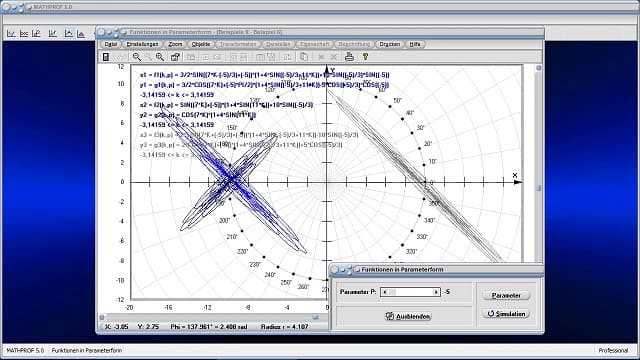Click the y1 = g1(k,p) equation text
This screenshot has height=360, width=640.
264,85
